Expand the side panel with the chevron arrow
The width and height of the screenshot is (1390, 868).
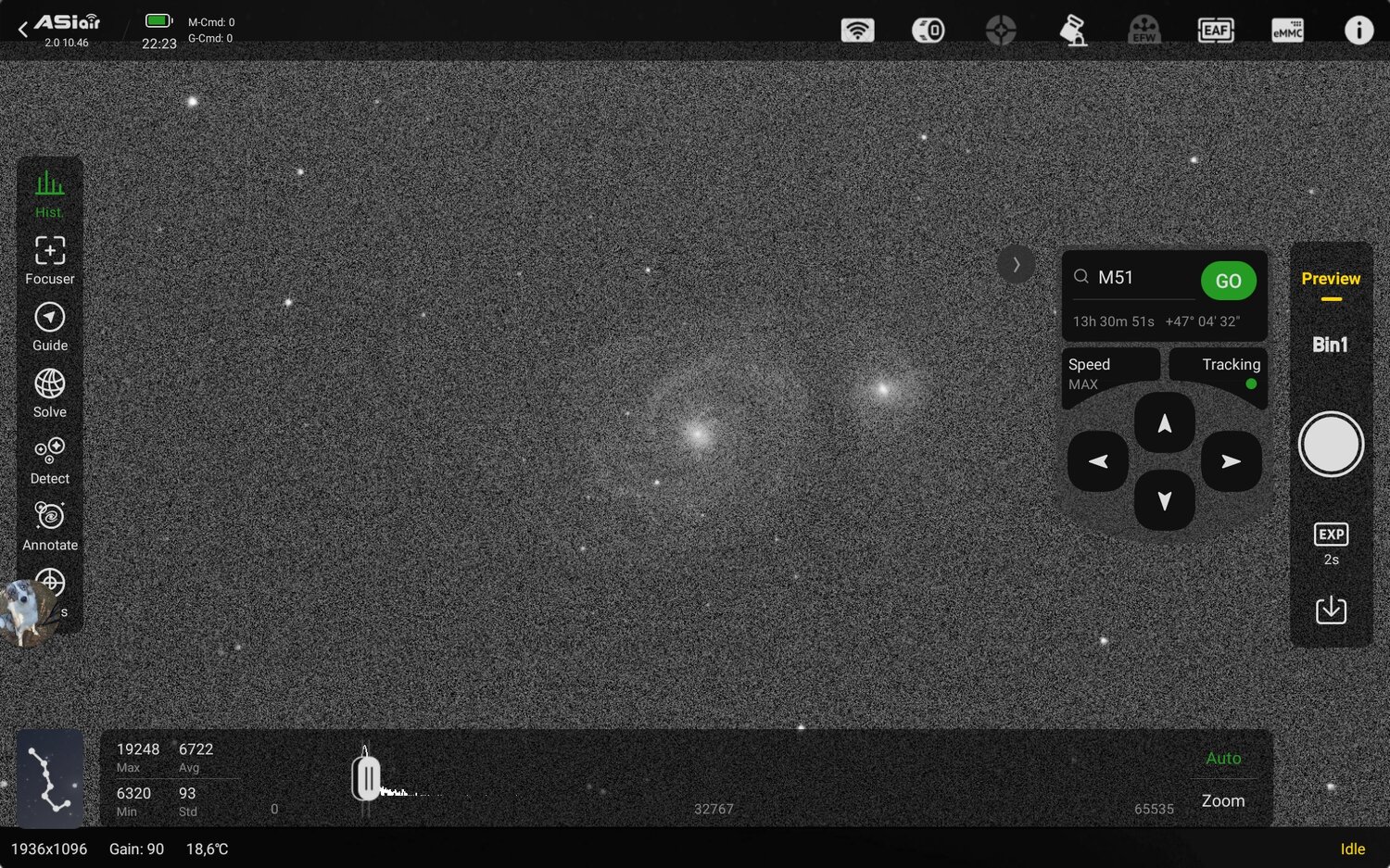coord(1017,264)
